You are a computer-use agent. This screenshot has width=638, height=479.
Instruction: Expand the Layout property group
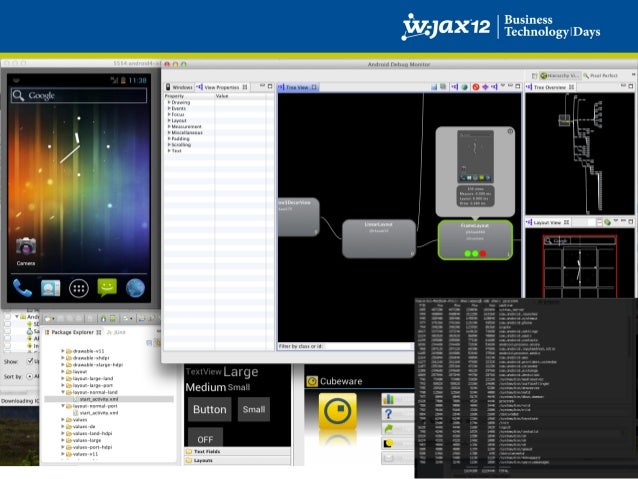pos(169,120)
